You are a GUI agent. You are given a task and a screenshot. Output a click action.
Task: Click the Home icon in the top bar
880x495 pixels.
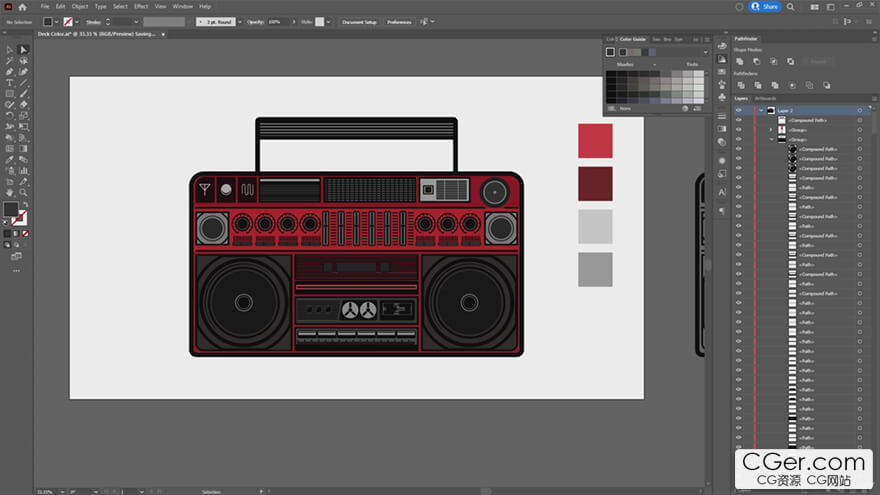click(22, 6)
